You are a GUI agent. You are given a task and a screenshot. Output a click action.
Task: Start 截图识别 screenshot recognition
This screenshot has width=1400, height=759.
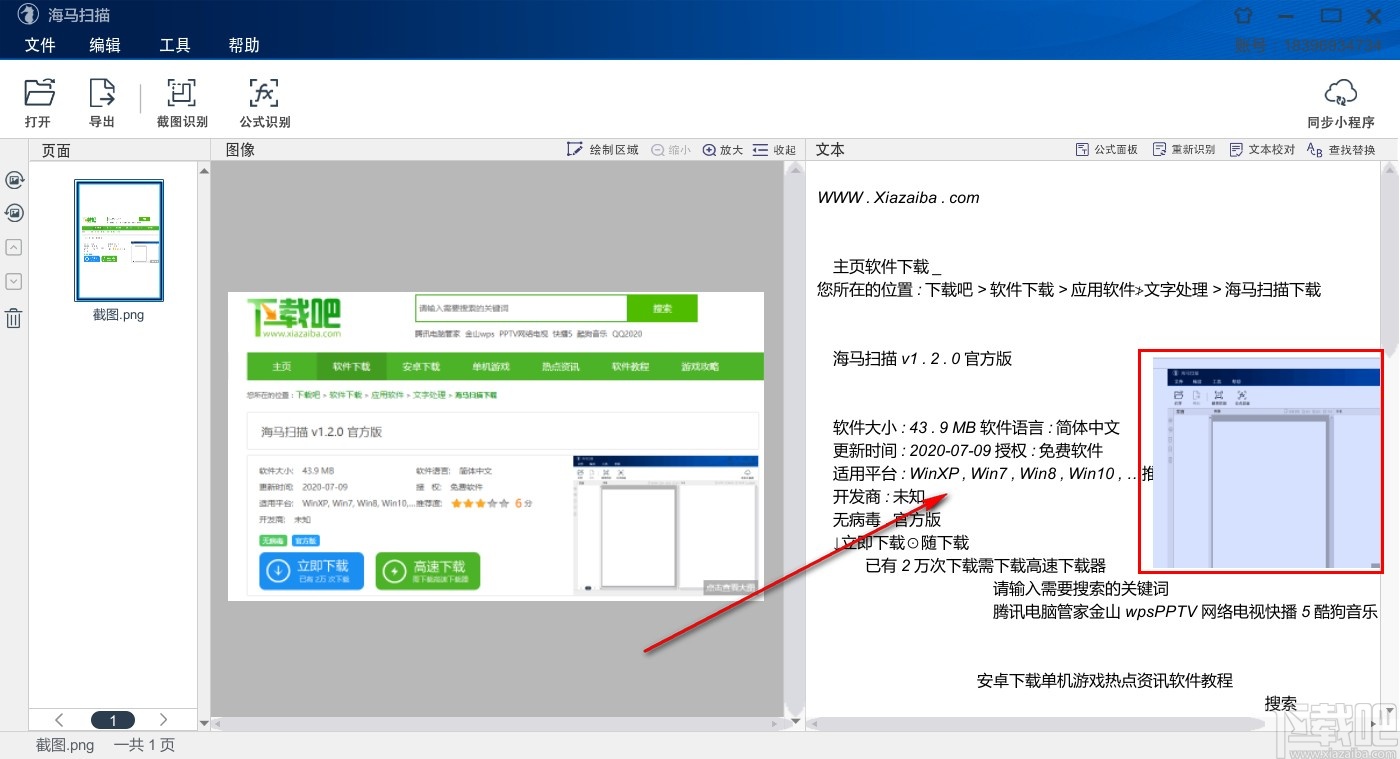(x=182, y=103)
